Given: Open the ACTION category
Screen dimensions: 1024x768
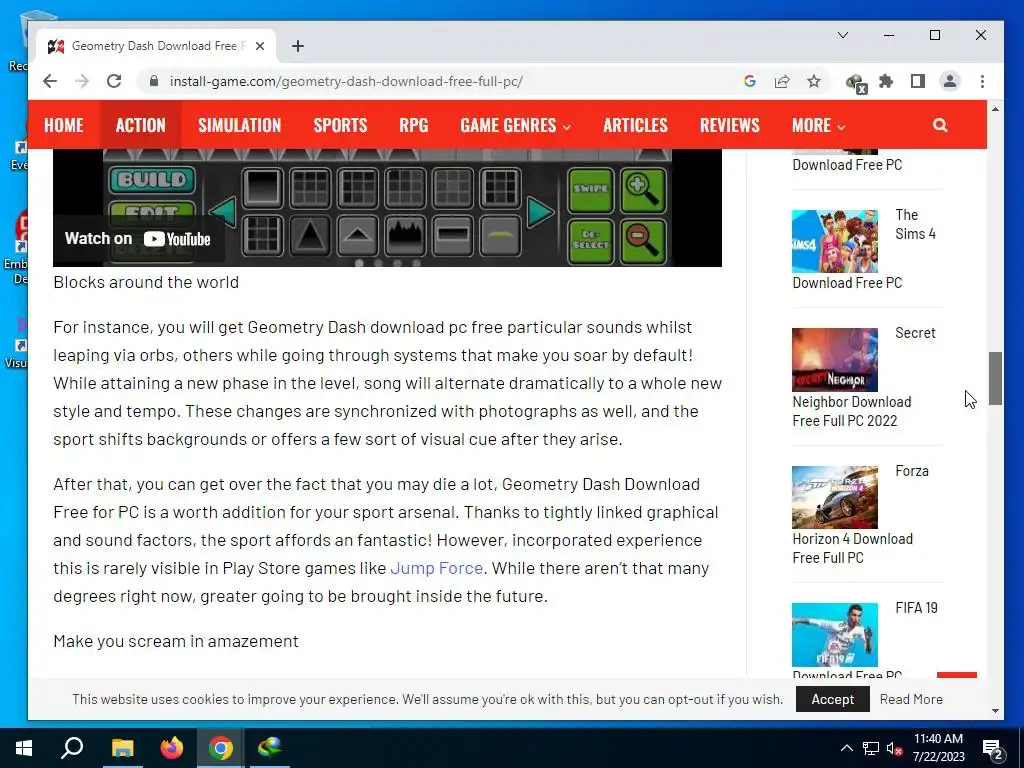Looking at the screenshot, I should (x=140, y=125).
